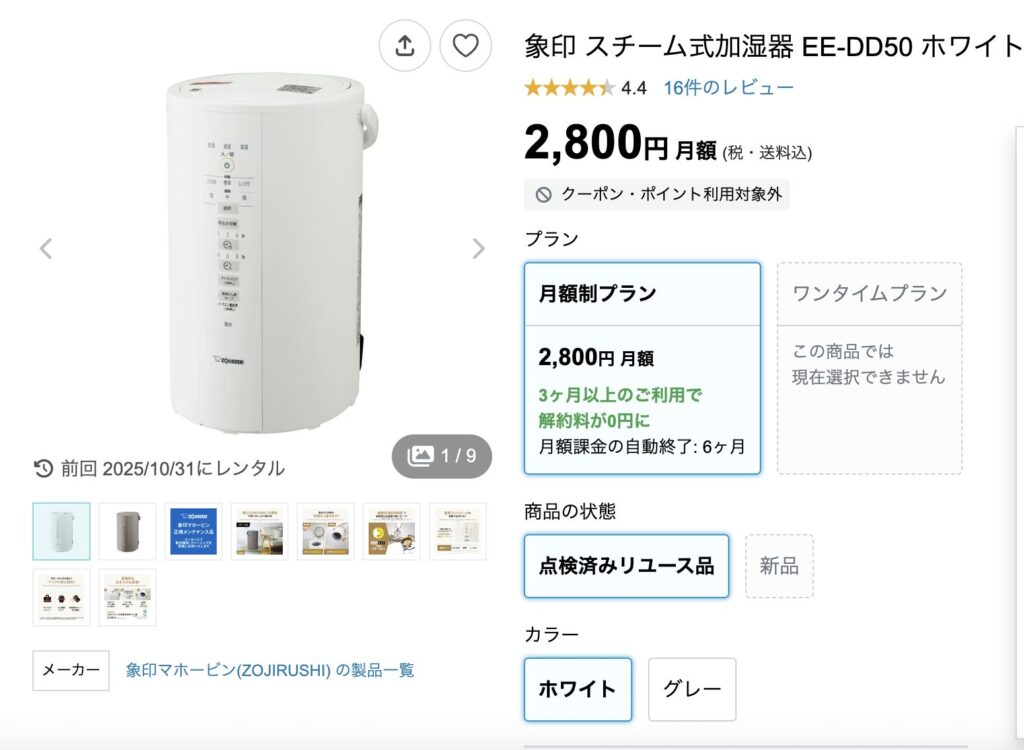Select the 月額制プラン plan option

(642, 368)
